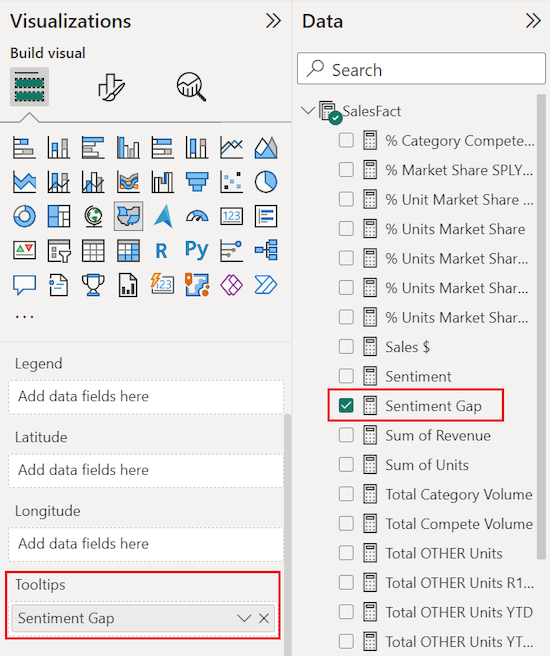Select the filled map visual
The height and width of the screenshot is (656, 550).
coord(128,216)
